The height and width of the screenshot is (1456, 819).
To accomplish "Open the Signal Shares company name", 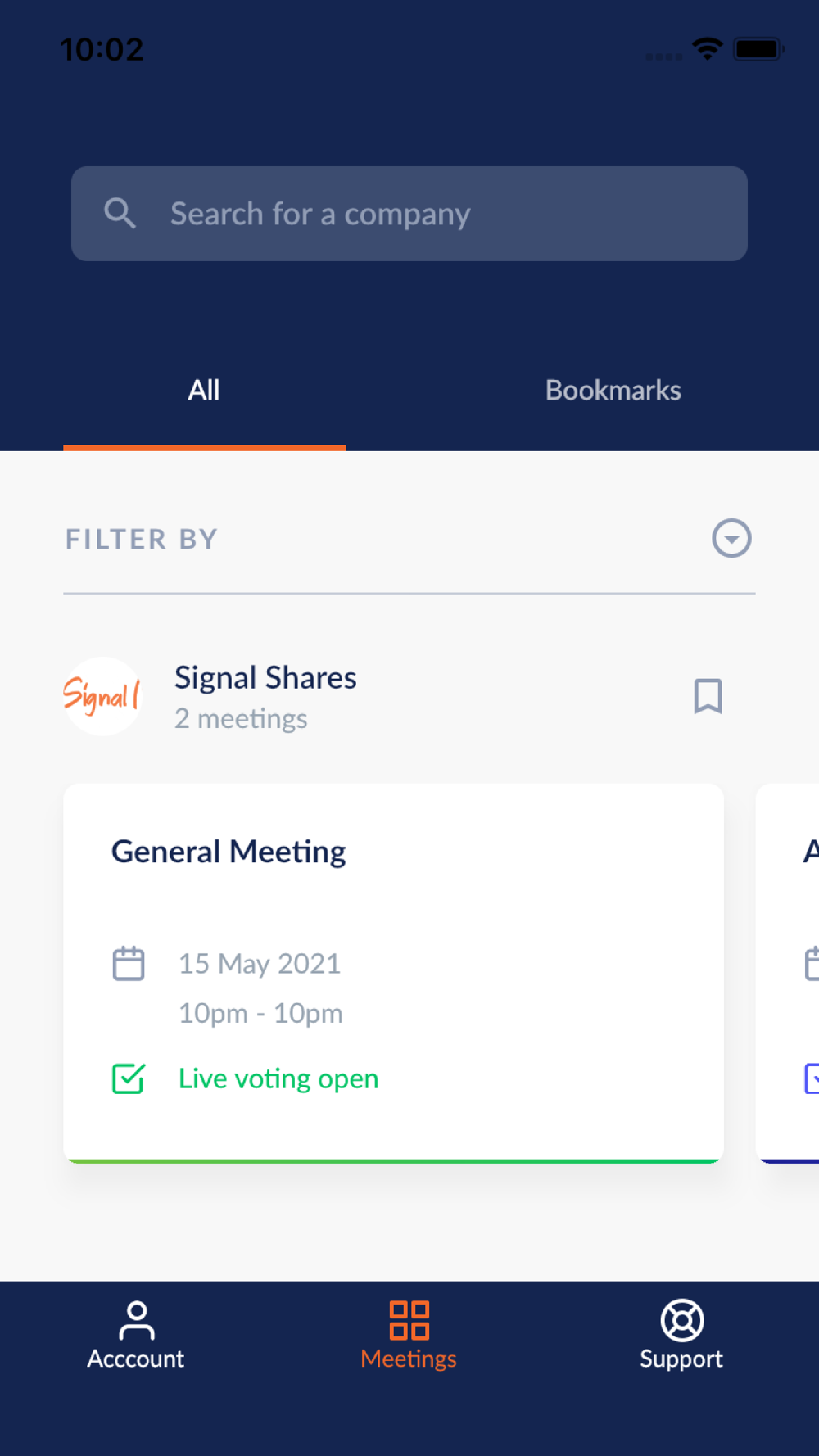I will pyautogui.click(x=265, y=678).
